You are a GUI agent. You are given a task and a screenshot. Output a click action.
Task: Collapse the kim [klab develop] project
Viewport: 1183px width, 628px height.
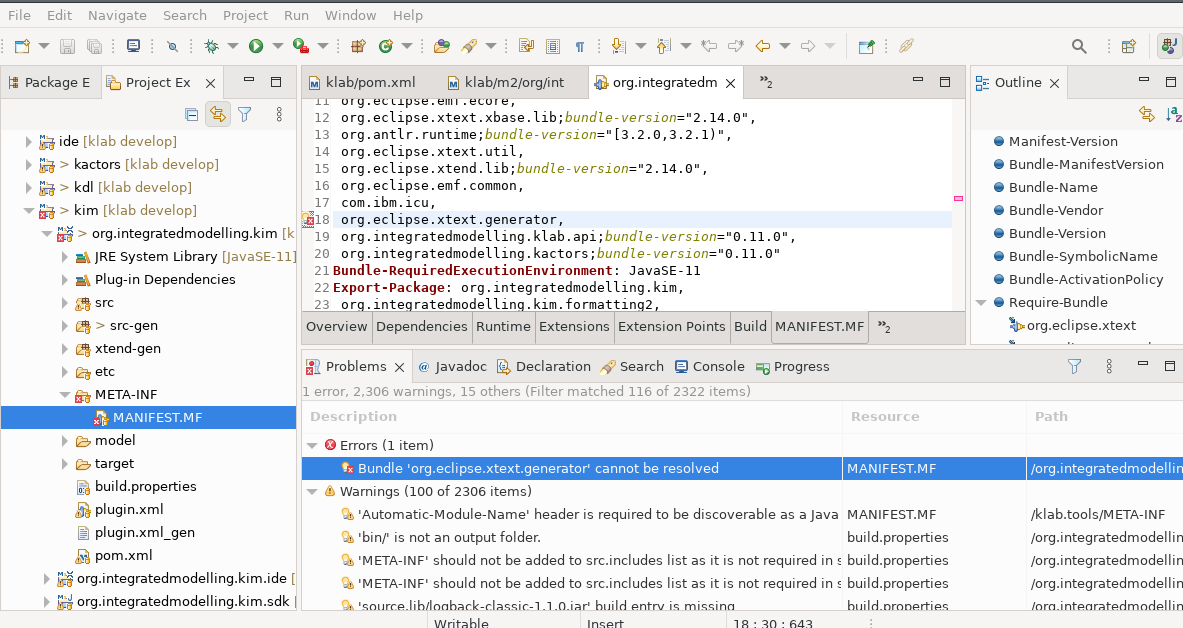coord(28,210)
